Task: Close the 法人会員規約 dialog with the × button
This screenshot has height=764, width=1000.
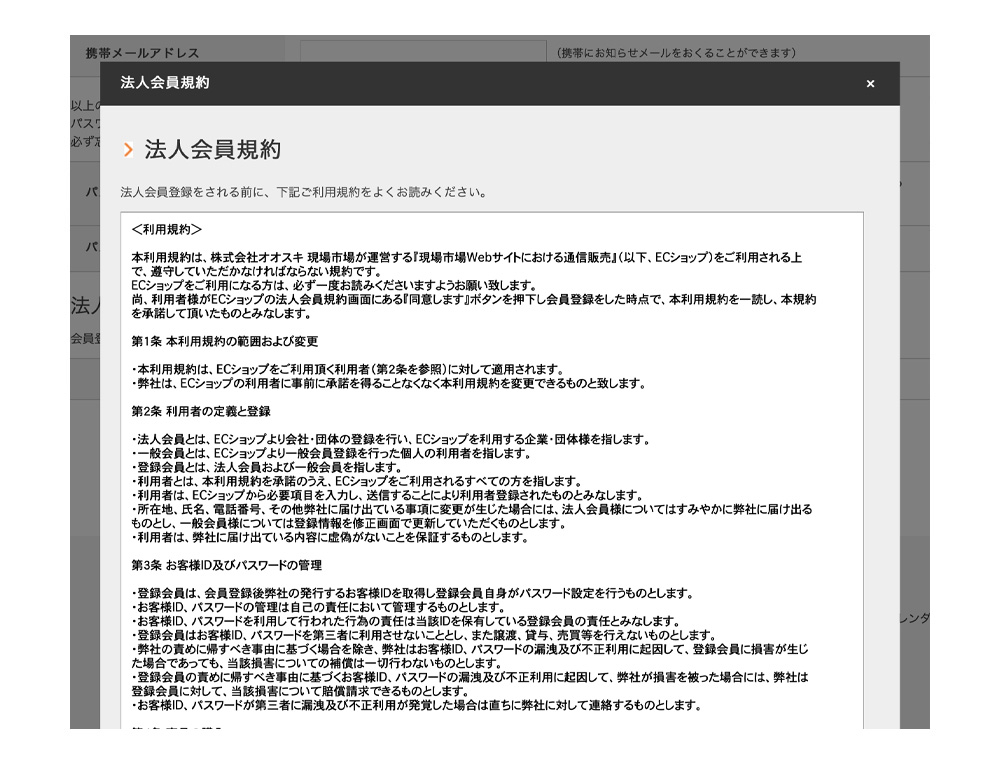Action: pos(870,84)
